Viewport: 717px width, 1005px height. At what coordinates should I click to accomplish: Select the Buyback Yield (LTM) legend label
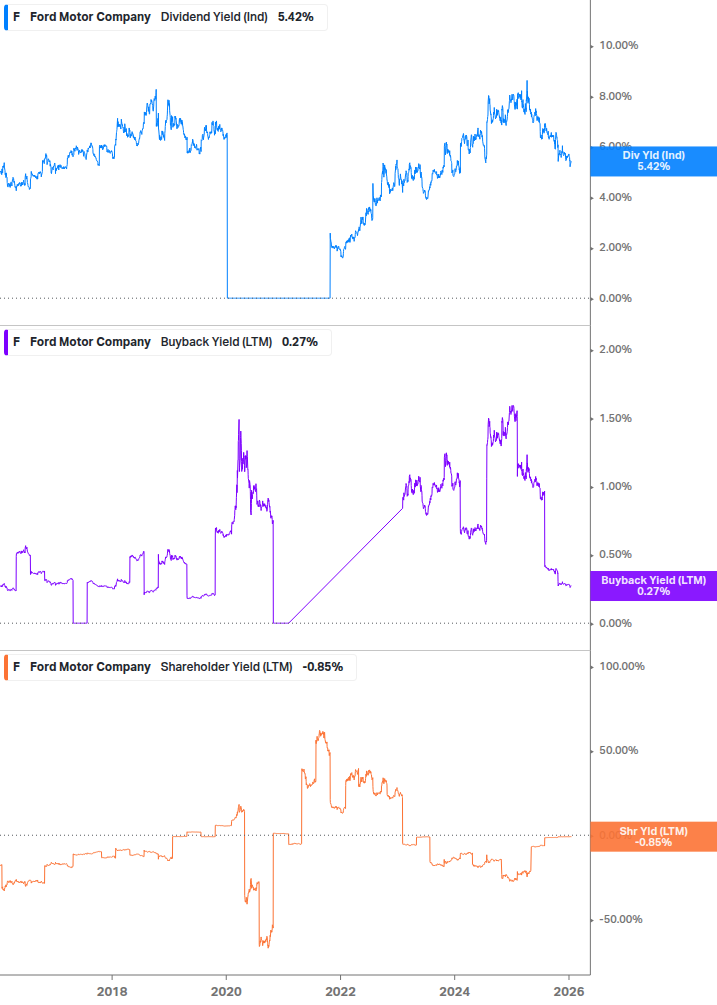click(x=216, y=342)
